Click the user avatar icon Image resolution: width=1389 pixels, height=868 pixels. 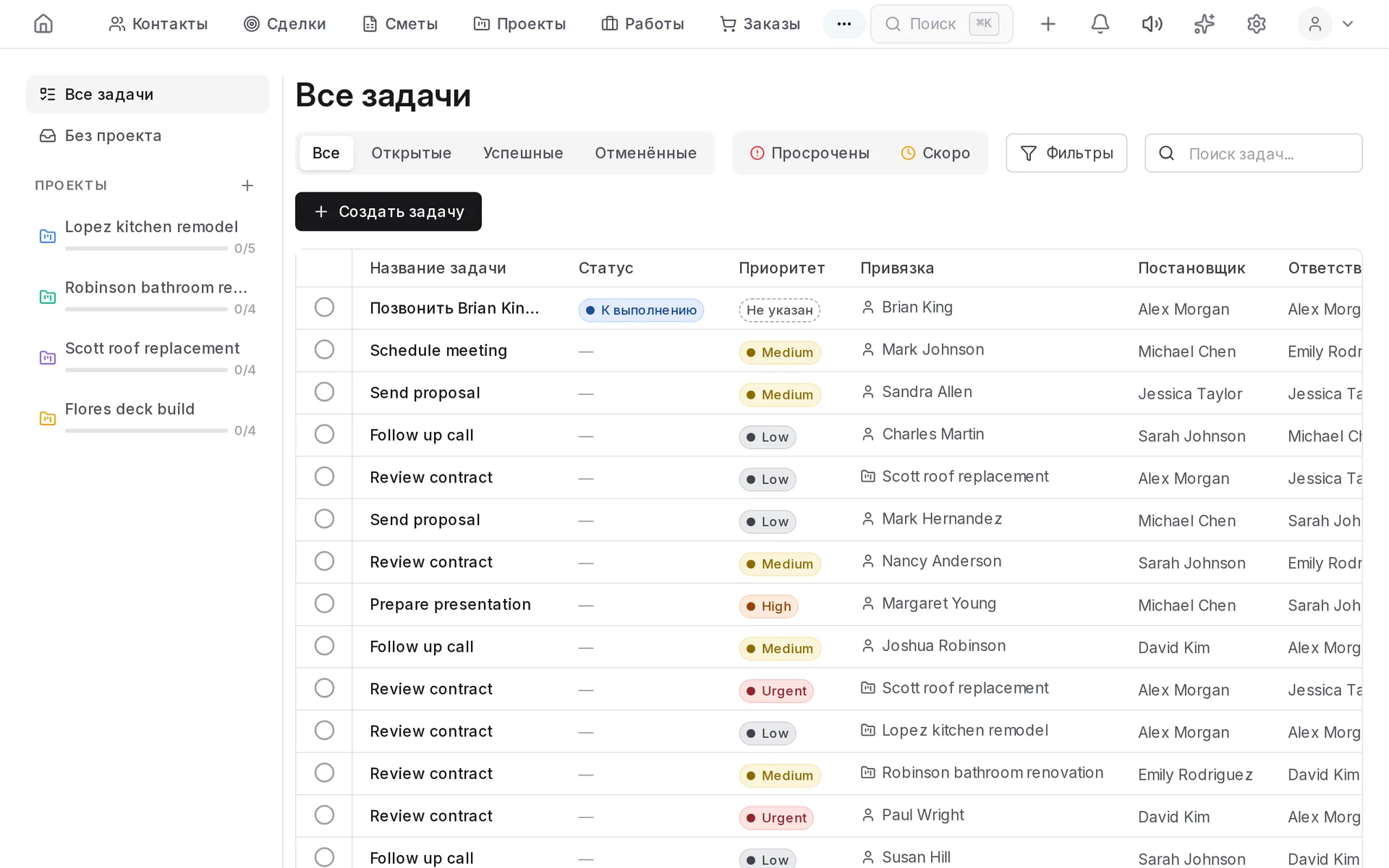(x=1314, y=24)
